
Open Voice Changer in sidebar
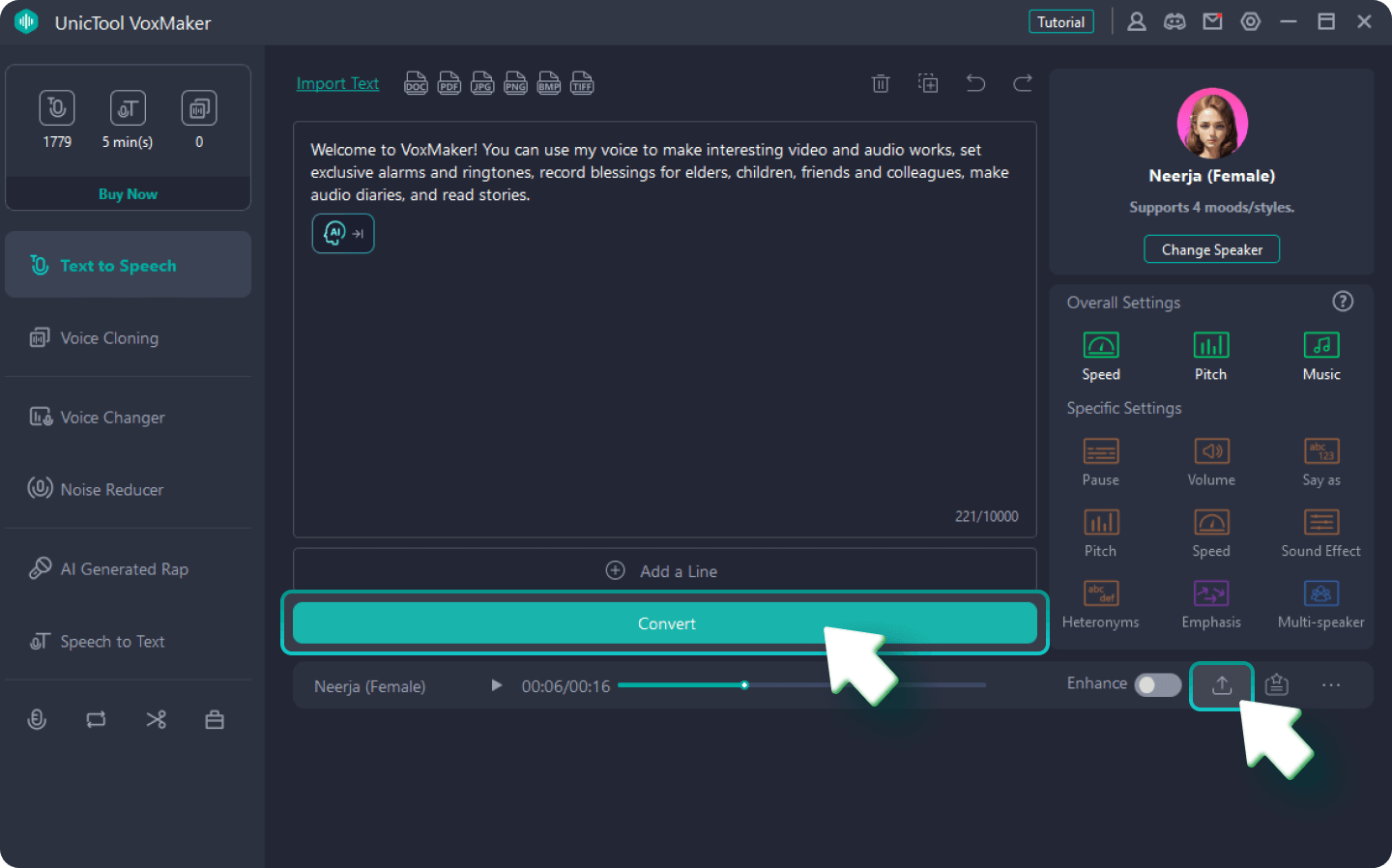point(128,418)
